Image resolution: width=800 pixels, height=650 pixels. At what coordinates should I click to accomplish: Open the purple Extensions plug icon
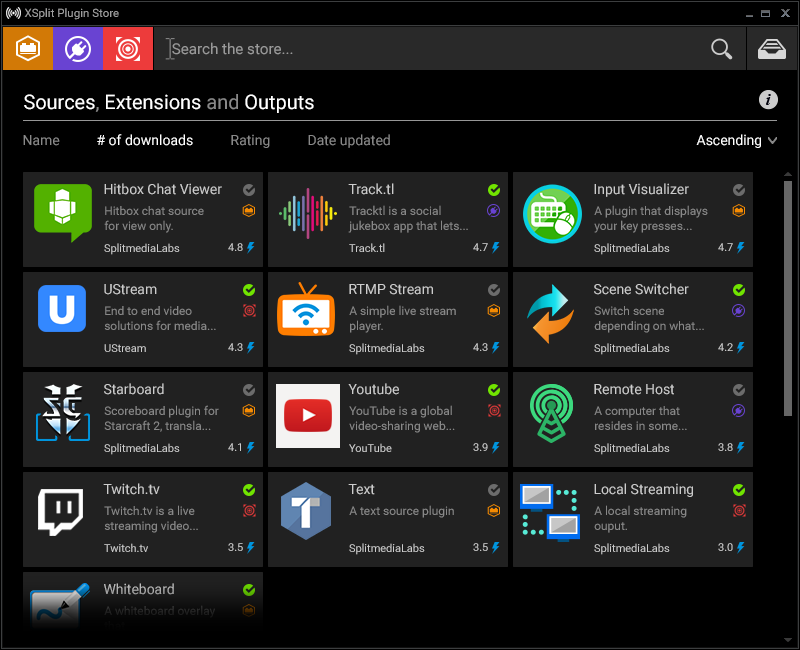coord(78,48)
